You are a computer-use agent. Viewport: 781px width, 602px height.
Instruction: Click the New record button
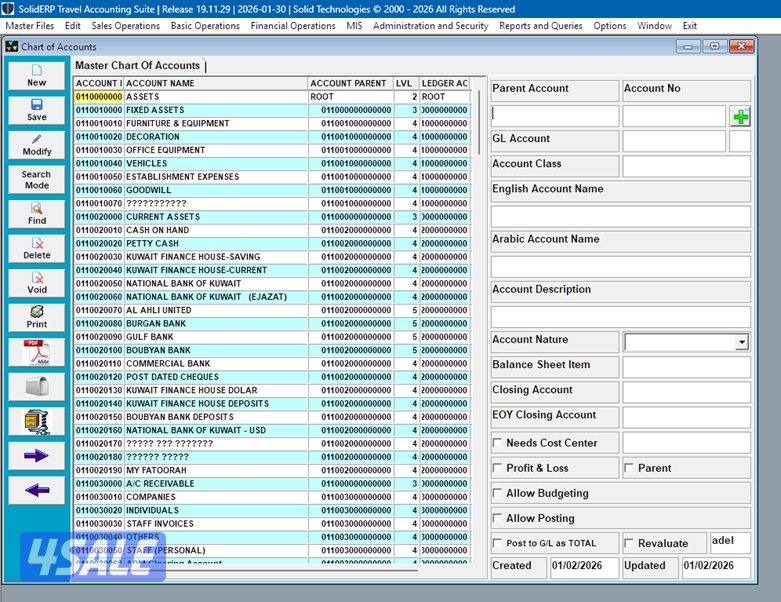coord(36,76)
